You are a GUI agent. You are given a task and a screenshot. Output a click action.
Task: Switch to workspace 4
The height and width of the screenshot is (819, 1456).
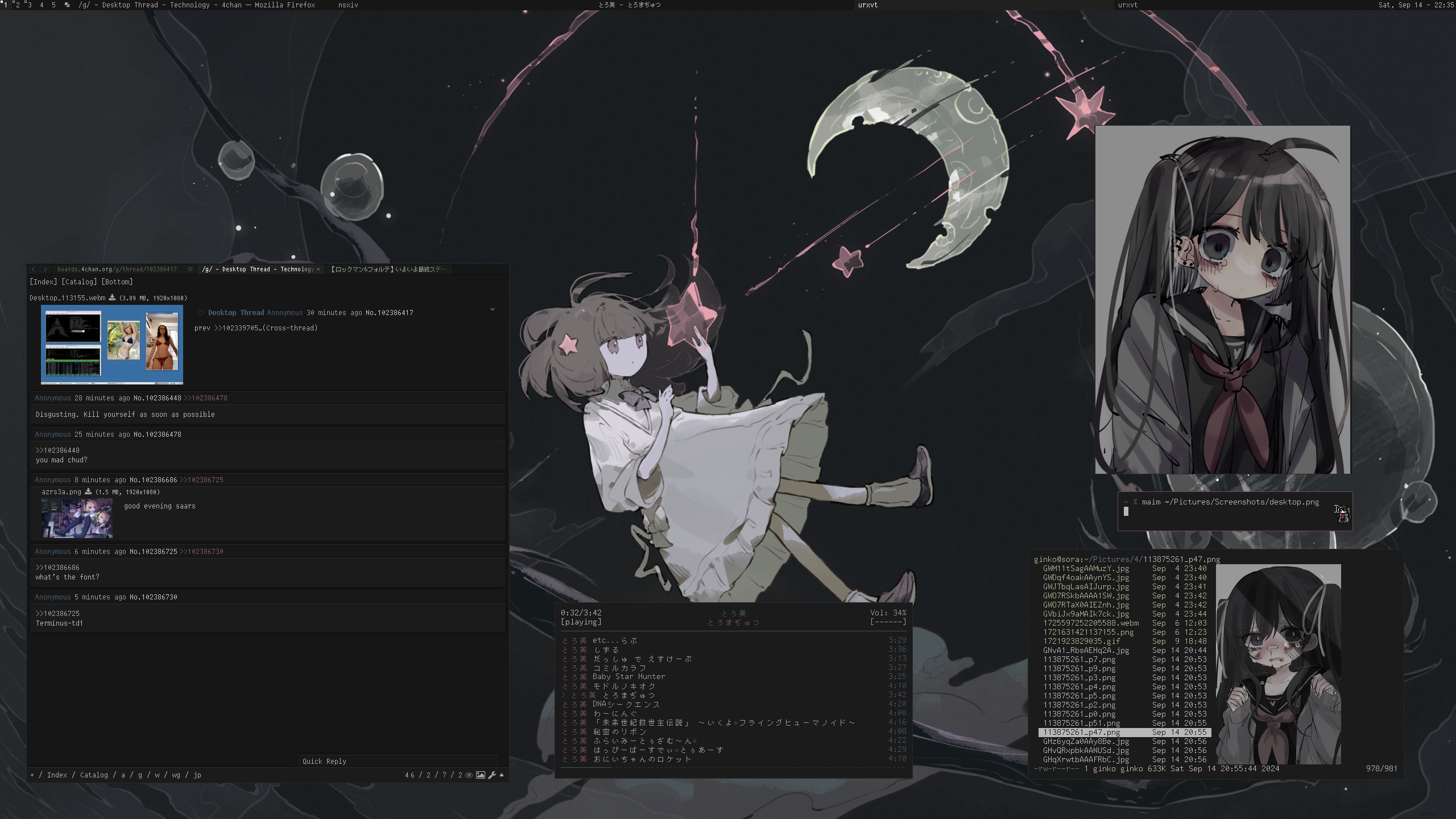(x=41, y=5)
